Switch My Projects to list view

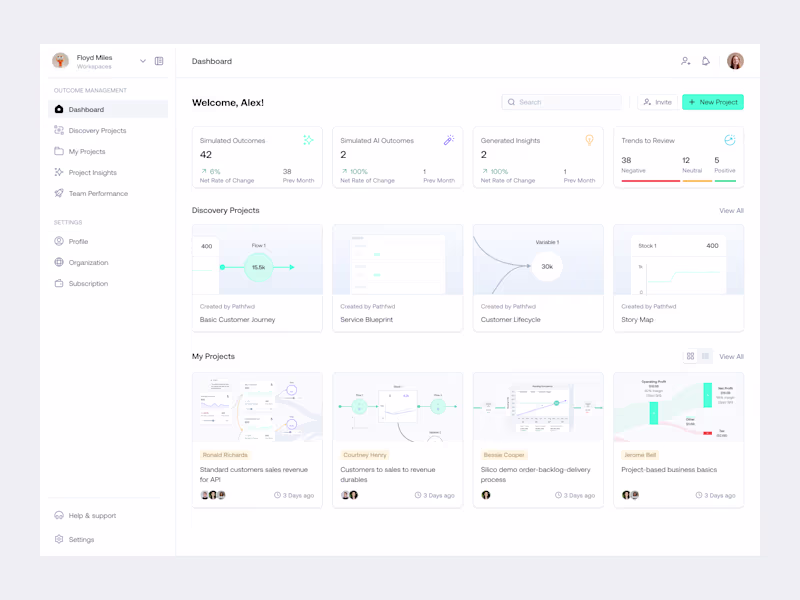coord(707,356)
